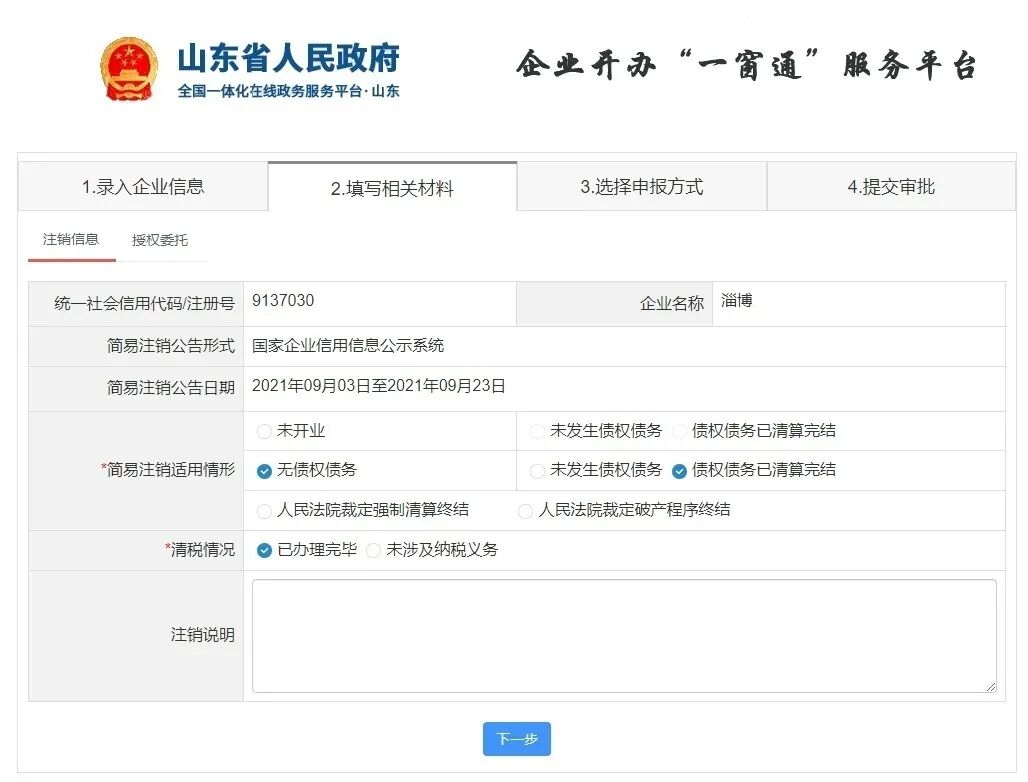Select 债权债务已清算完结 in the 未开业 row
This screenshot has height=782, width=1028.
[679, 431]
